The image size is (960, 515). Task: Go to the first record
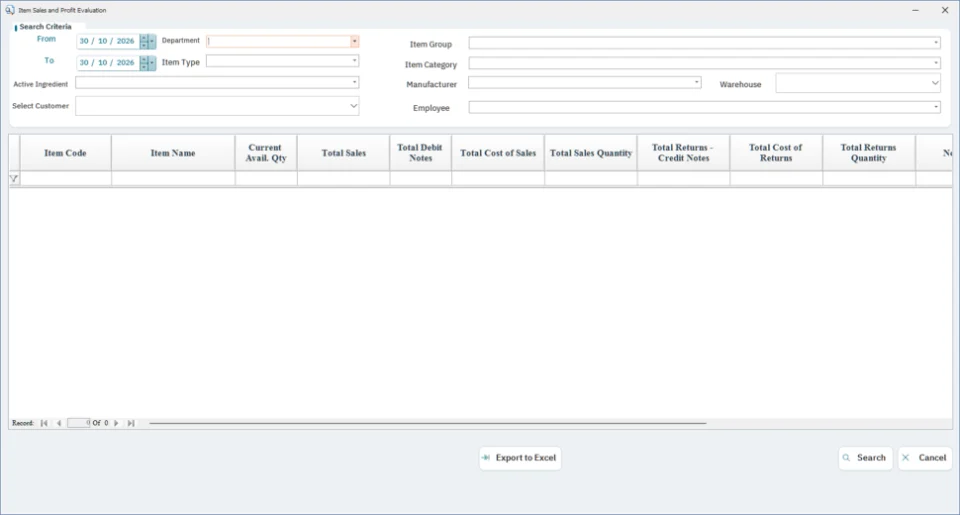pos(44,423)
